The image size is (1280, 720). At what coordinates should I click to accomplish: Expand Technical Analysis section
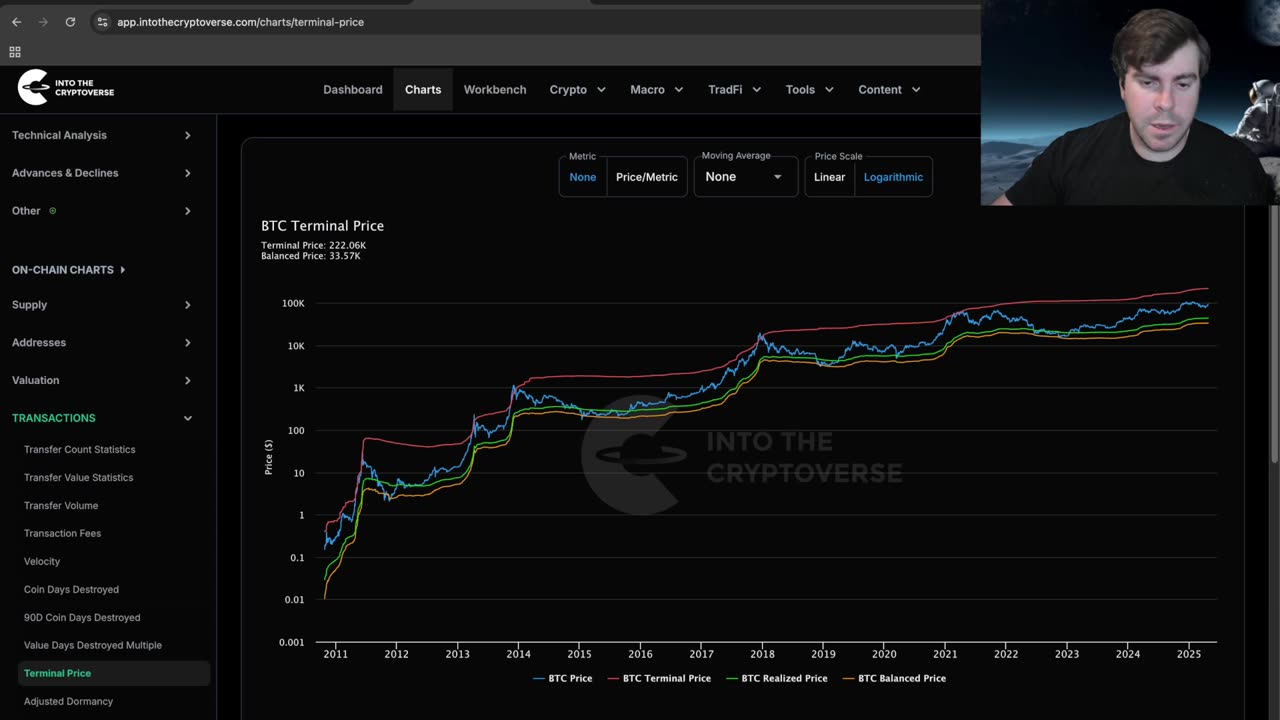[x=102, y=135]
